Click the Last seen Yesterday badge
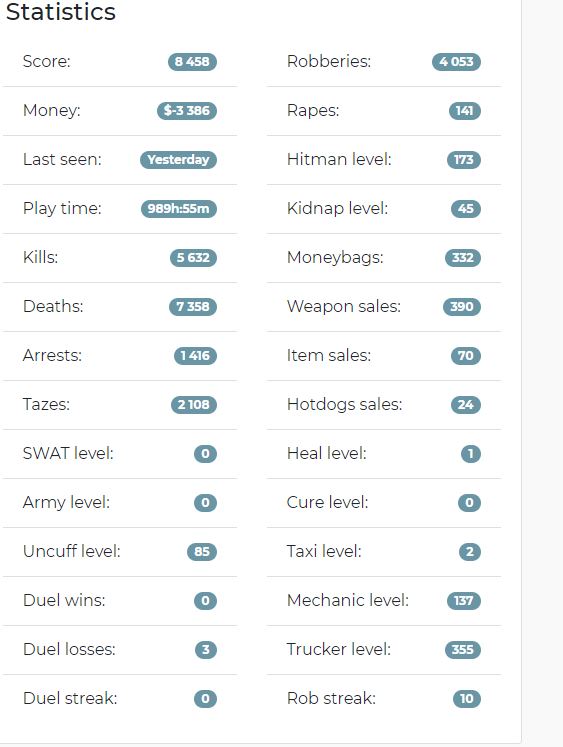 (178, 160)
